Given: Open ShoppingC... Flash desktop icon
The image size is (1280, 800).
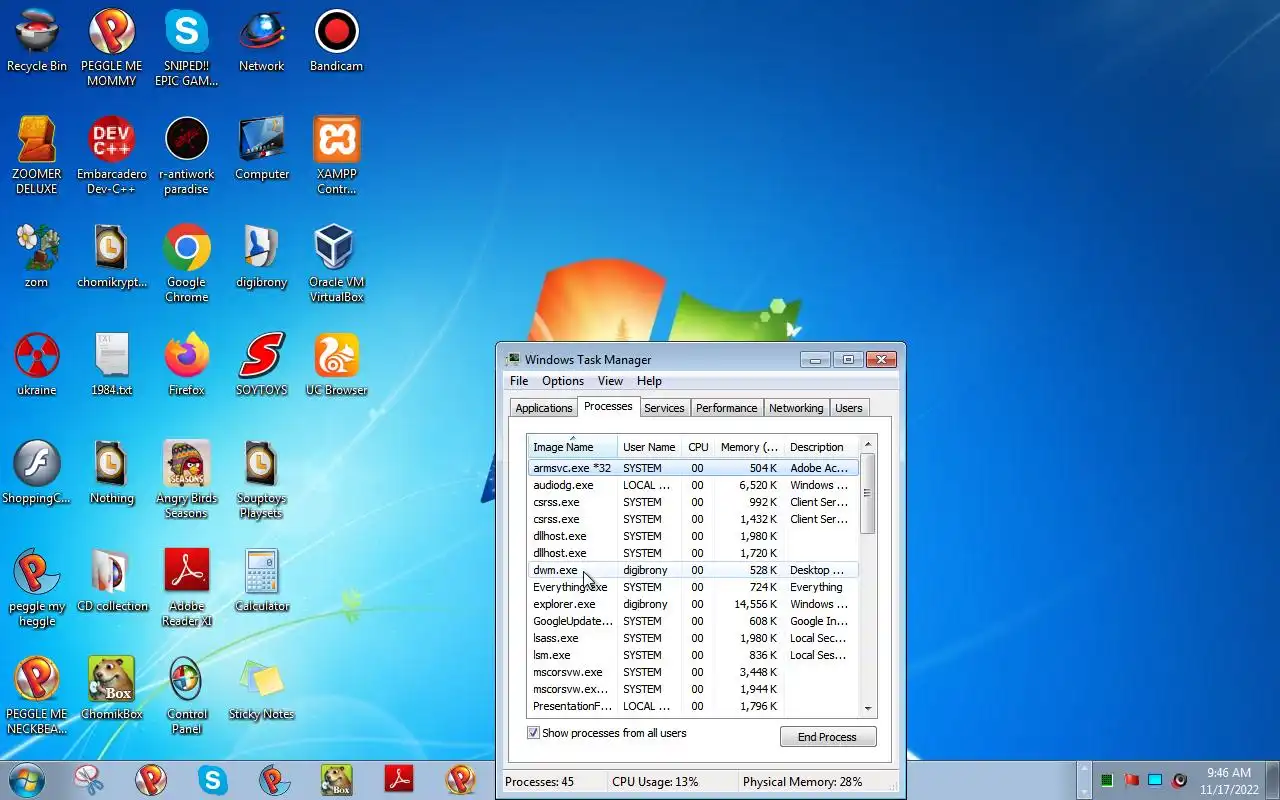Looking at the screenshot, I should 37,474.
